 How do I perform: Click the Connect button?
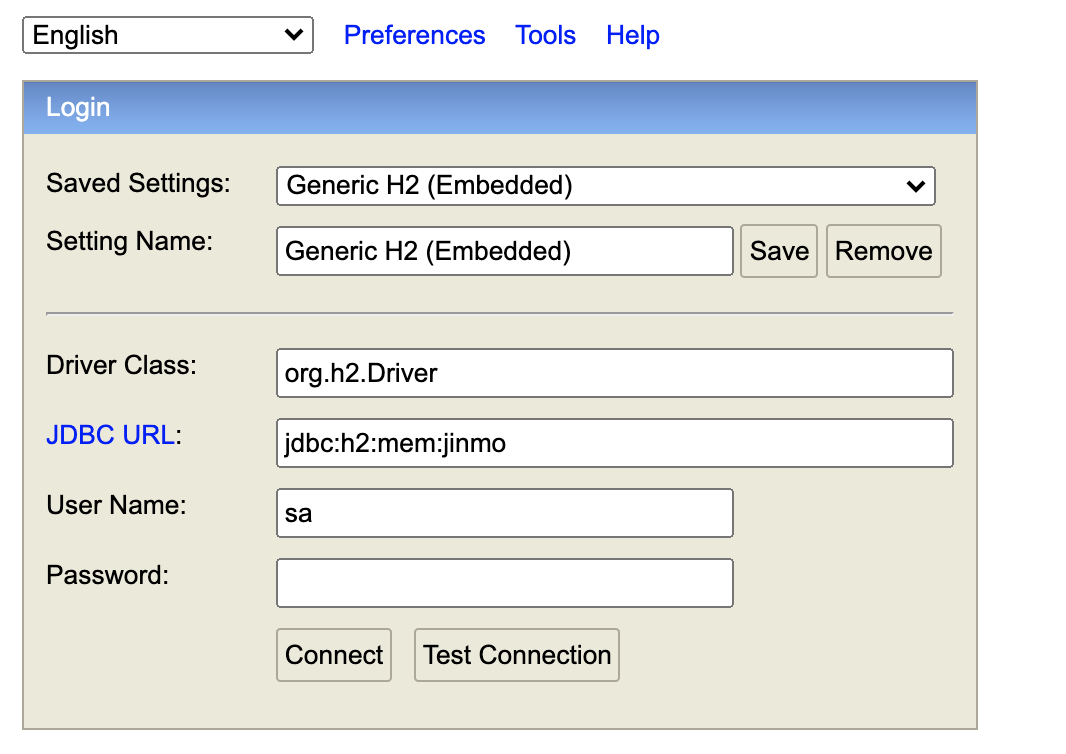pos(334,655)
